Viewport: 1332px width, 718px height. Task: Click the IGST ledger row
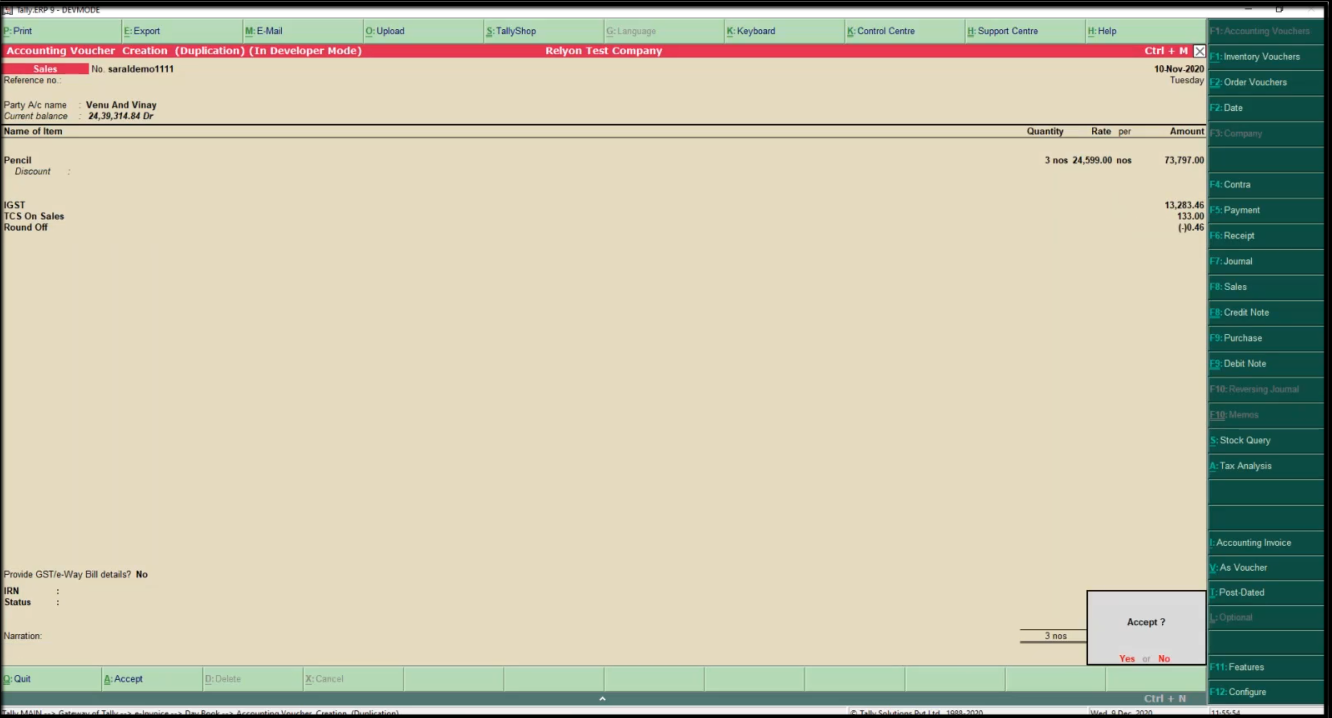tap(603, 205)
